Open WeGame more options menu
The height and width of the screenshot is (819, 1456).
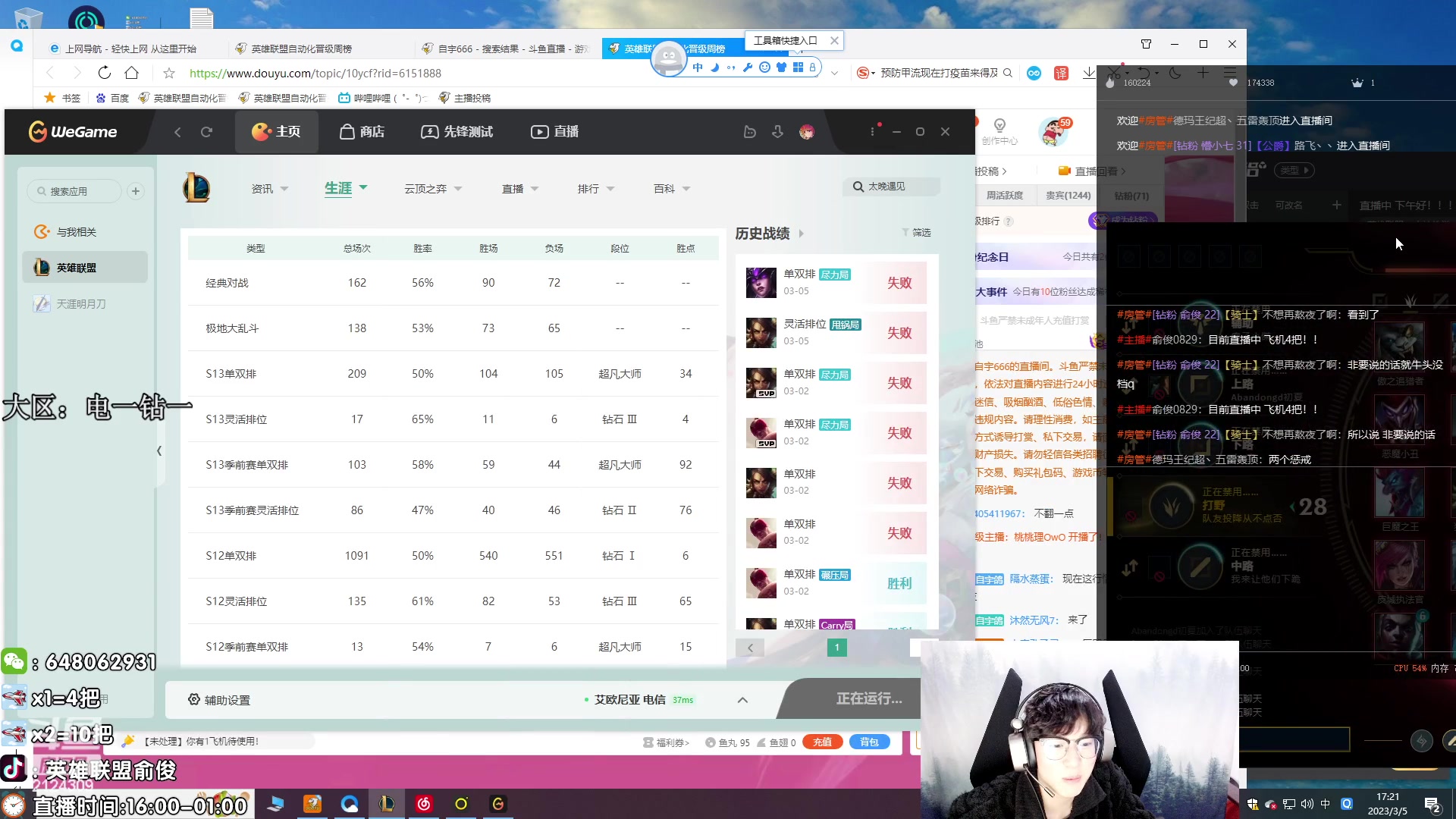(872, 131)
